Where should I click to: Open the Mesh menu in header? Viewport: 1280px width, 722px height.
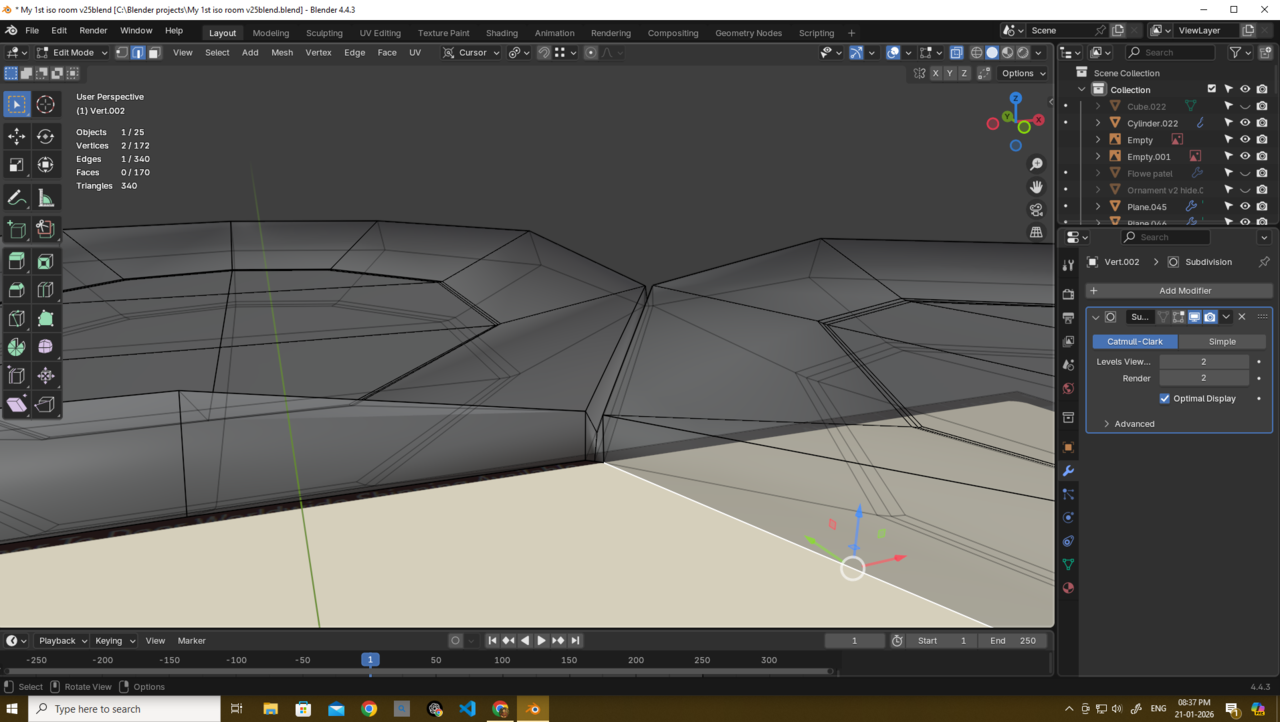click(x=282, y=52)
